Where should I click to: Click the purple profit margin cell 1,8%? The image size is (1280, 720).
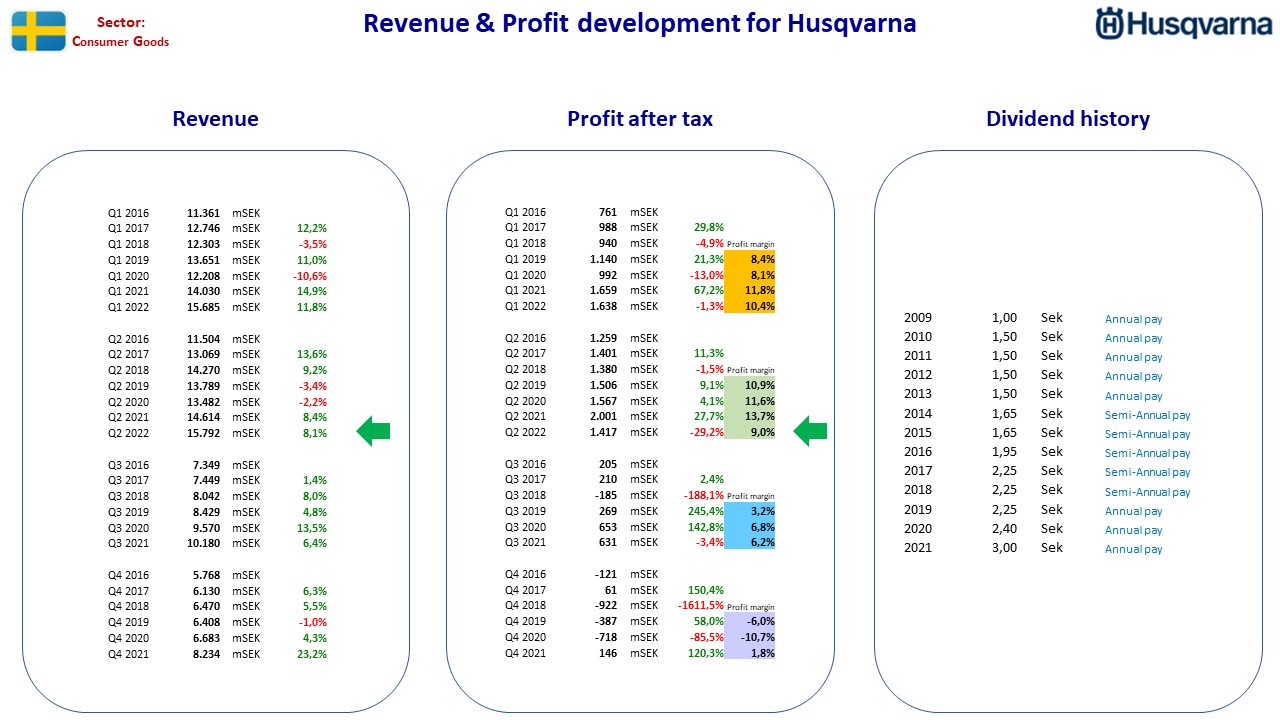pos(750,653)
